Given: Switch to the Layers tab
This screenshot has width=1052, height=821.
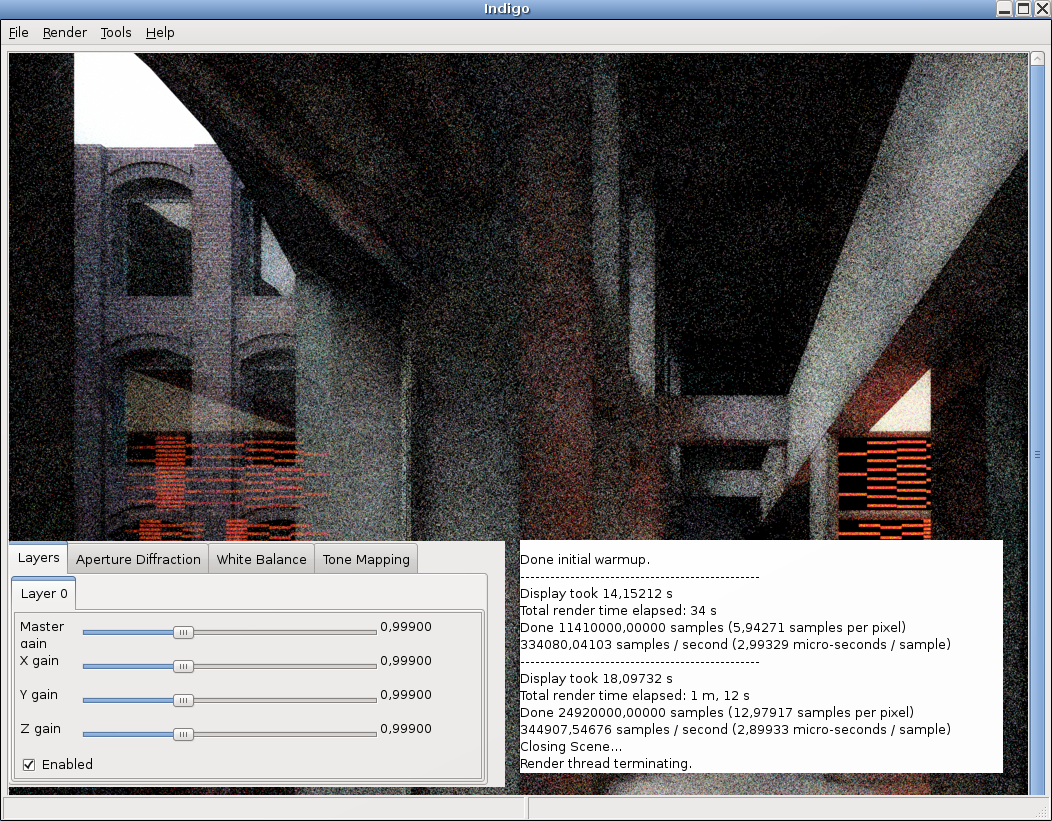Looking at the screenshot, I should point(38,558).
